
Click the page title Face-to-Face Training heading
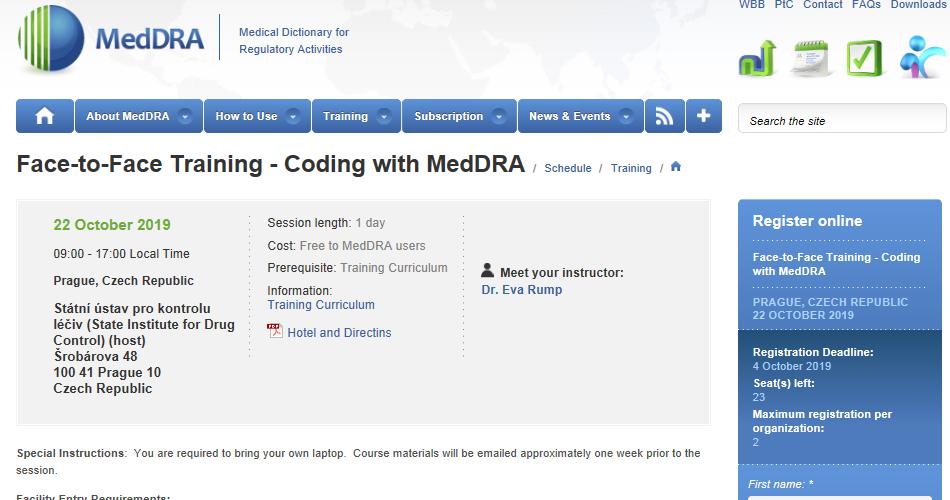(271, 164)
